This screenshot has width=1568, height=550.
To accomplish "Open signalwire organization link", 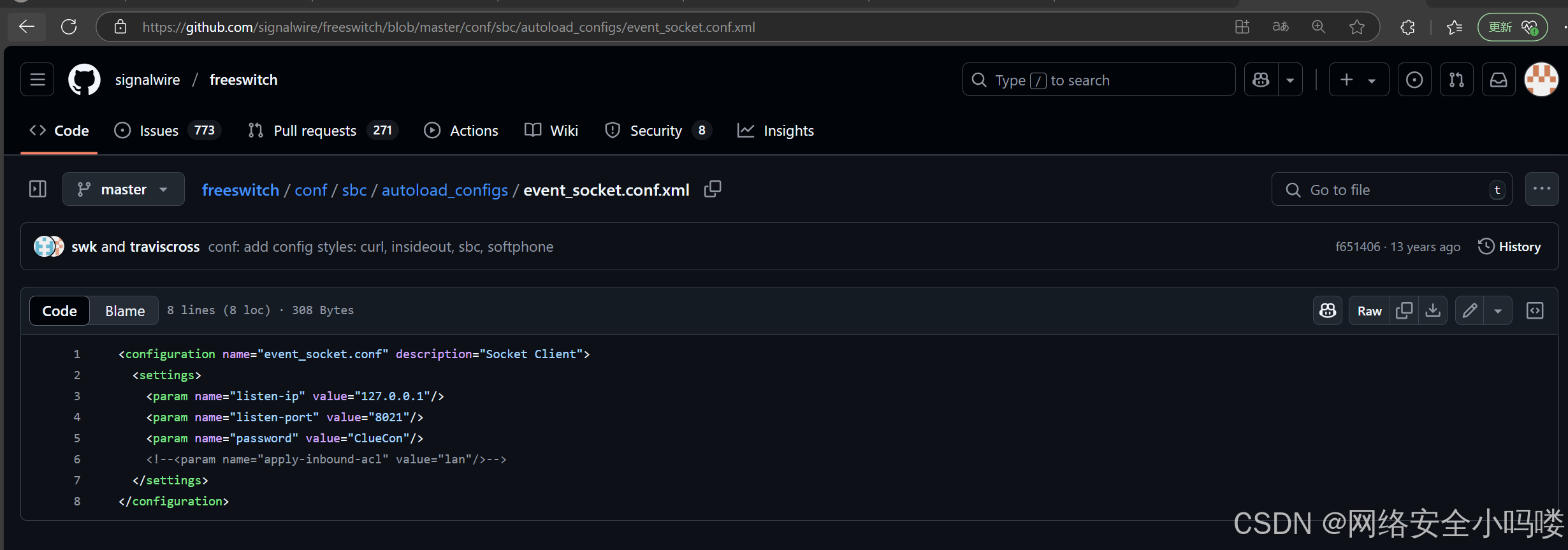I will (147, 80).
